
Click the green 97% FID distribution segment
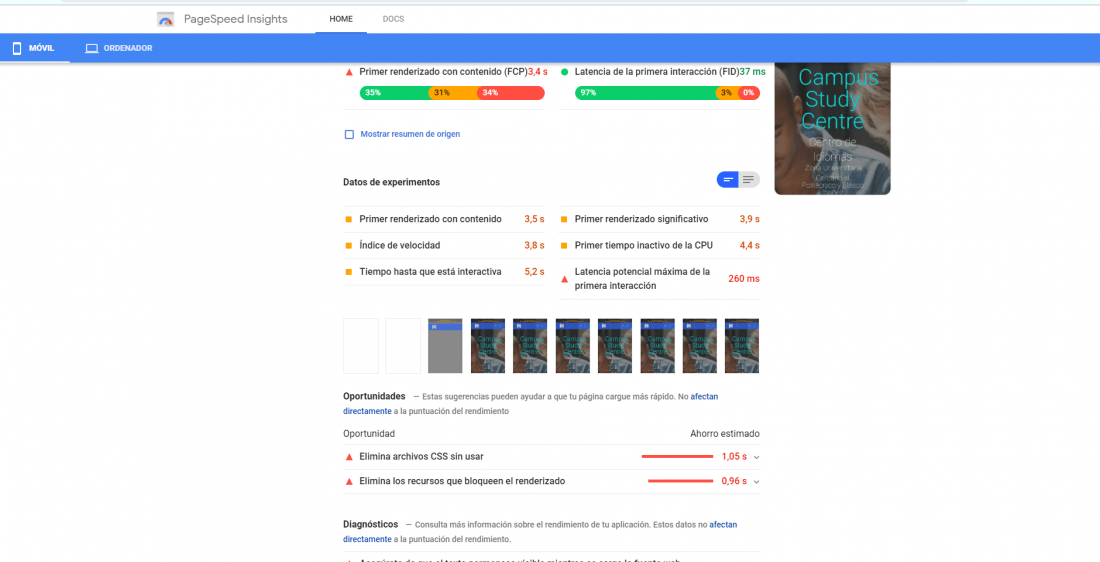tap(645, 93)
